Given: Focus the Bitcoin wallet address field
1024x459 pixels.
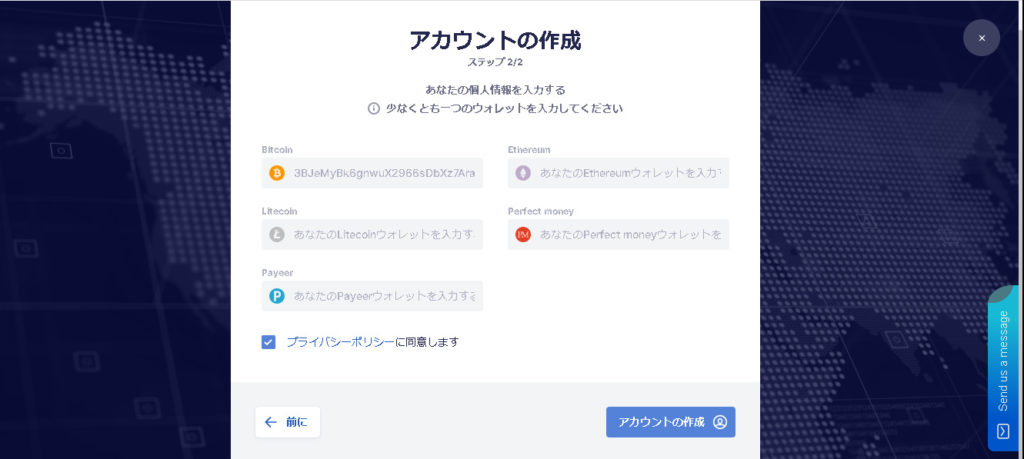Looking at the screenshot, I should [372, 173].
